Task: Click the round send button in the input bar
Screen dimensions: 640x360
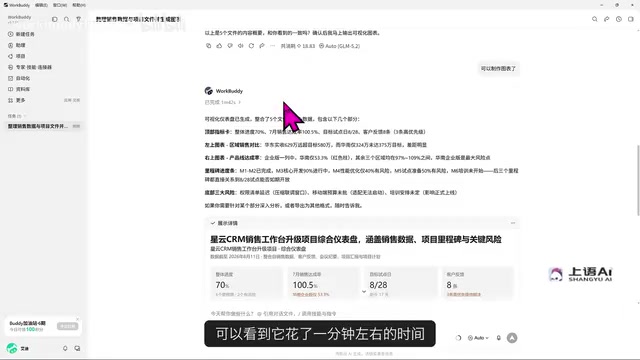Action: click(x=512, y=338)
